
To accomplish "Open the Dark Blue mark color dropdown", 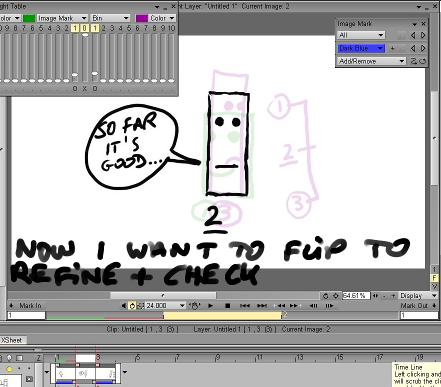I will [x=361, y=48].
